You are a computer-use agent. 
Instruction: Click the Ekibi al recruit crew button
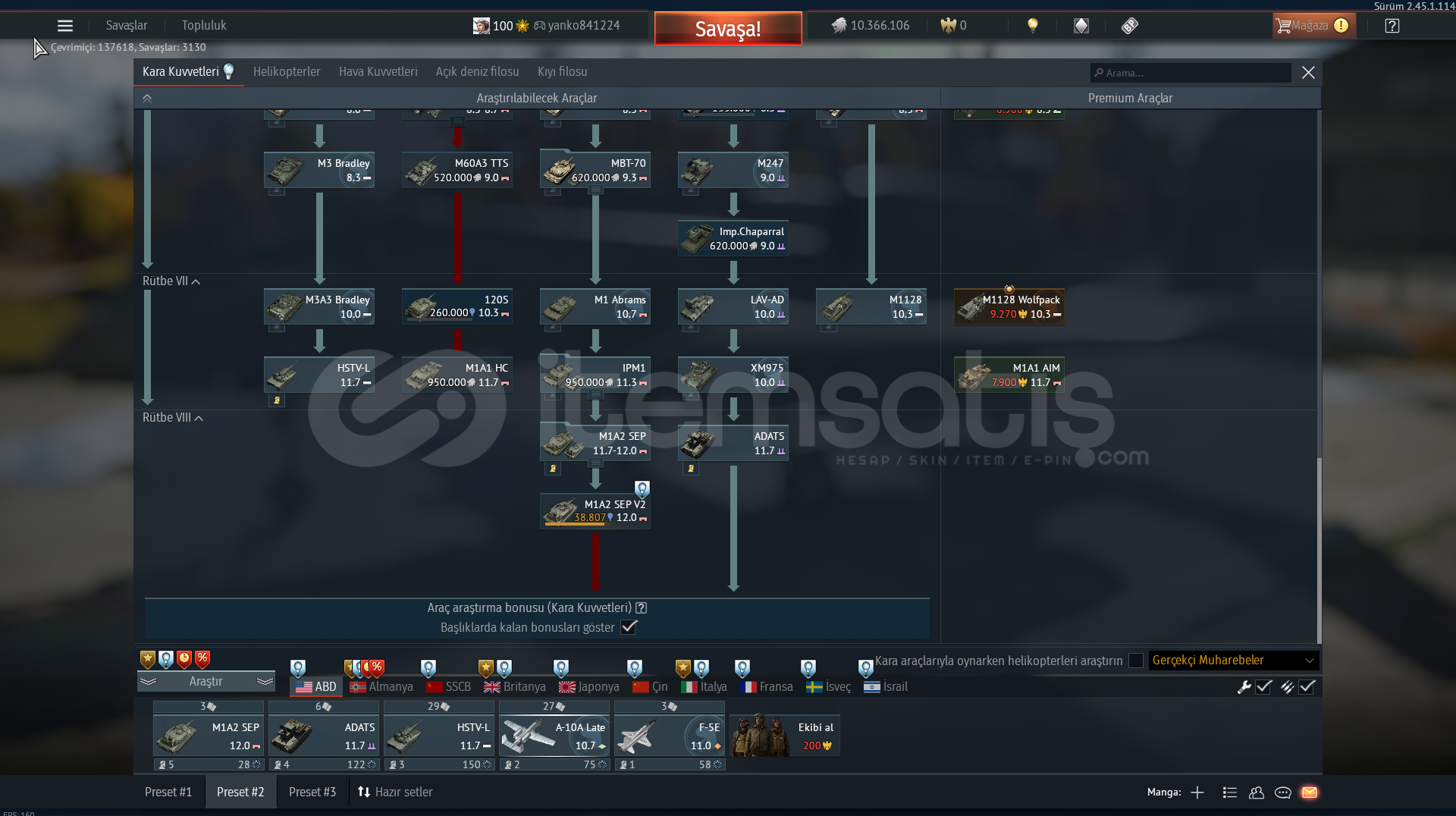click(x=785, y=736)
